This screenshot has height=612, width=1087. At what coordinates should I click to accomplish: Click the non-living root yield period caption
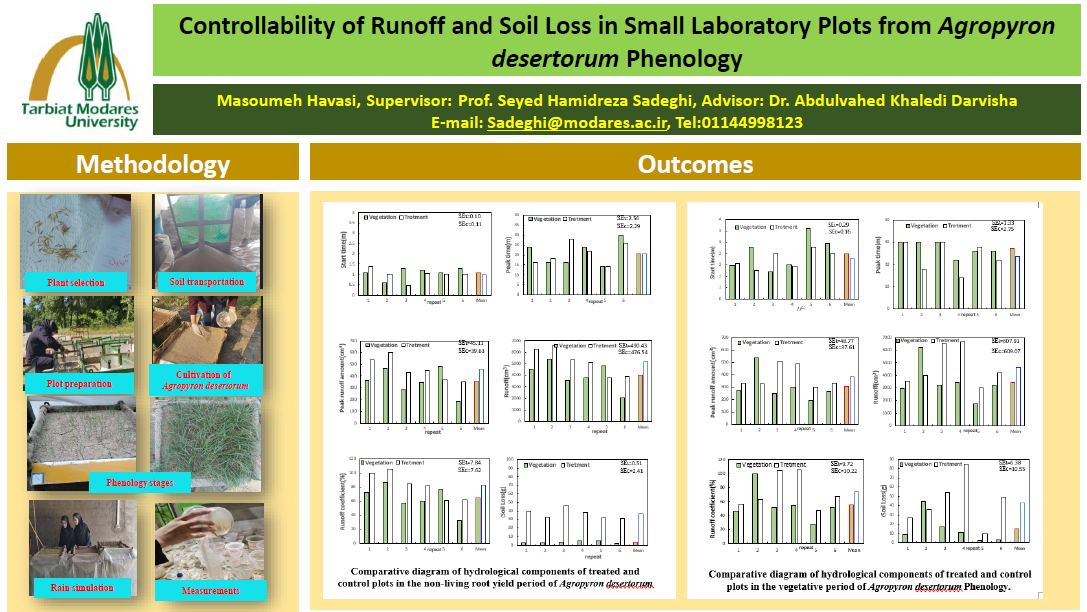click(496, 576)
